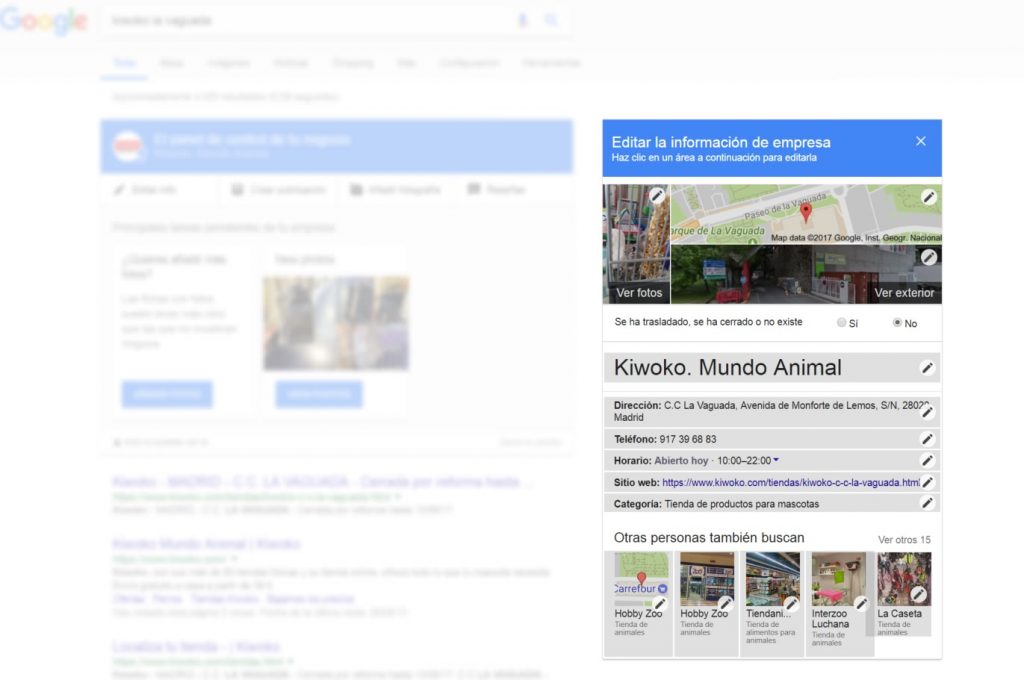Open the Ver exterior street view image
This screenshot has height=680, width=1024.
click(x=807, y=274)
